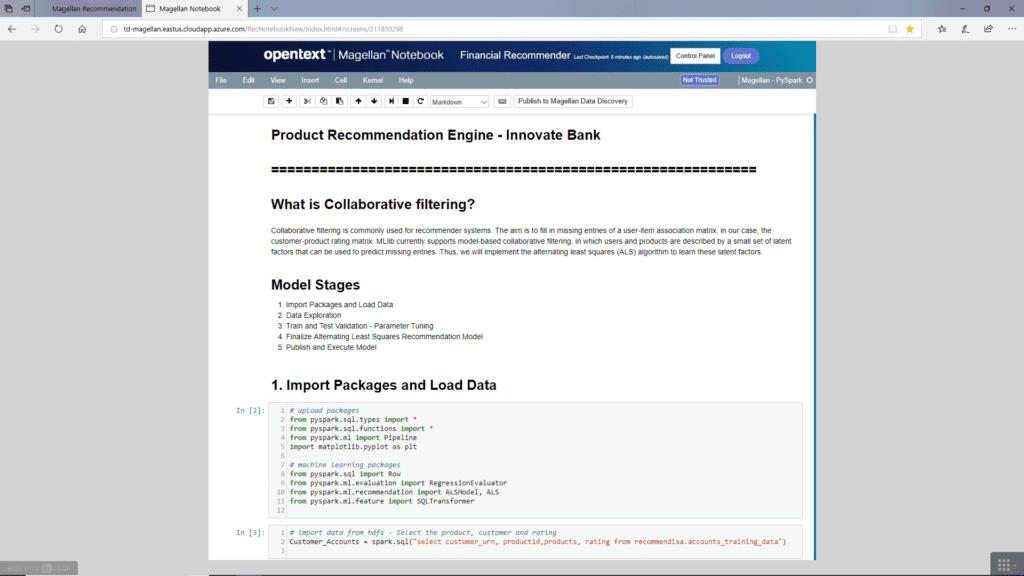Viewport: 1024px width, 576px height.
Task: Share this page
Action: [x=988, y=29]
